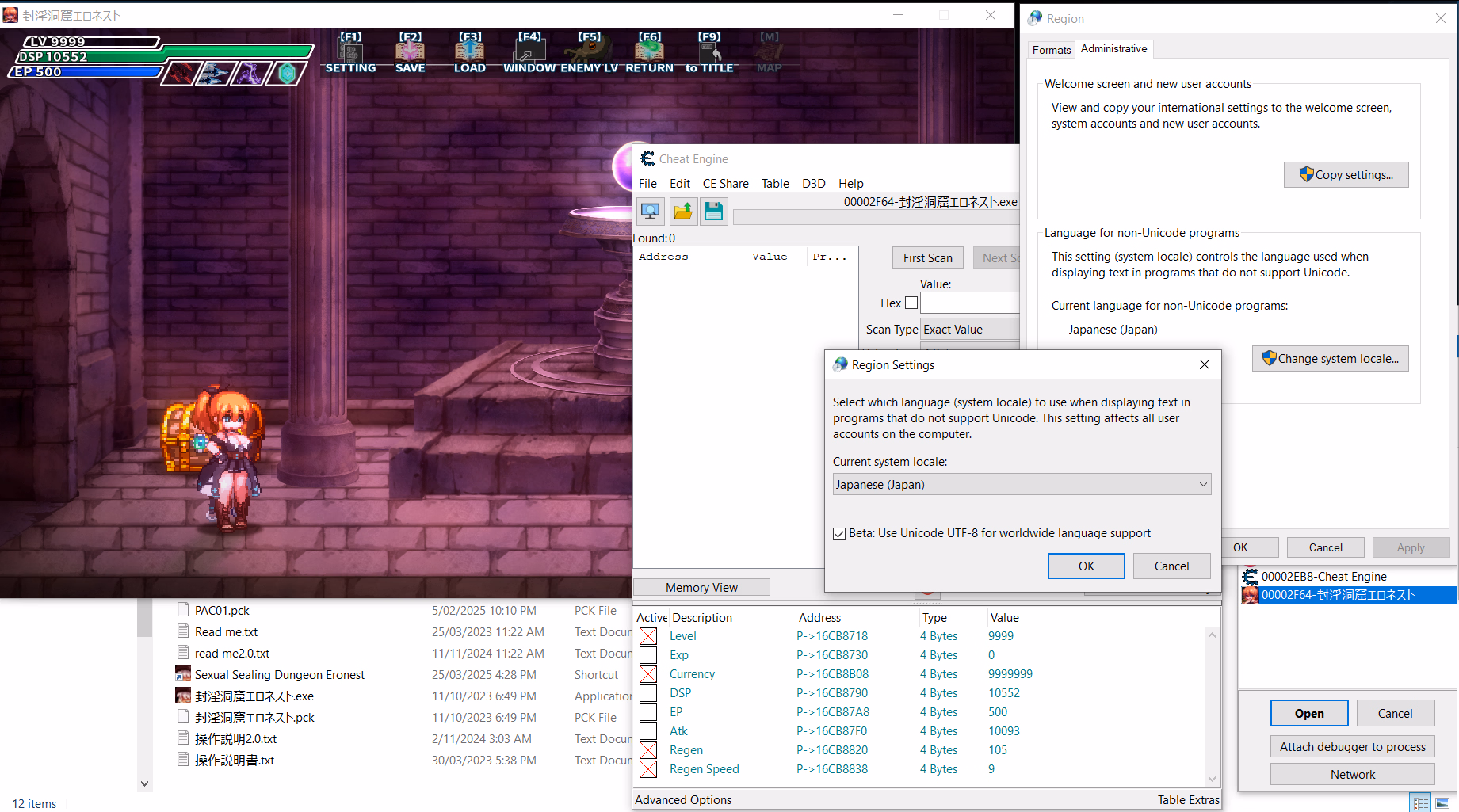
Task: Click Memory View button
Action: (x=701, y=587)
